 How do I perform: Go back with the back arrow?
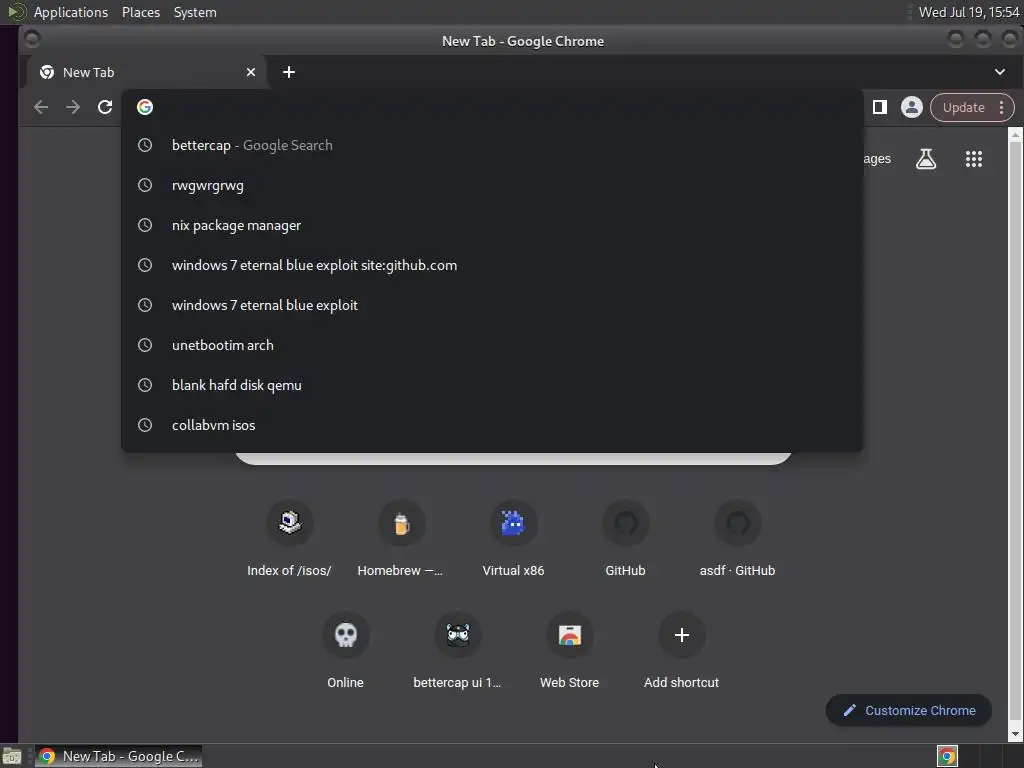coord(40,107)
